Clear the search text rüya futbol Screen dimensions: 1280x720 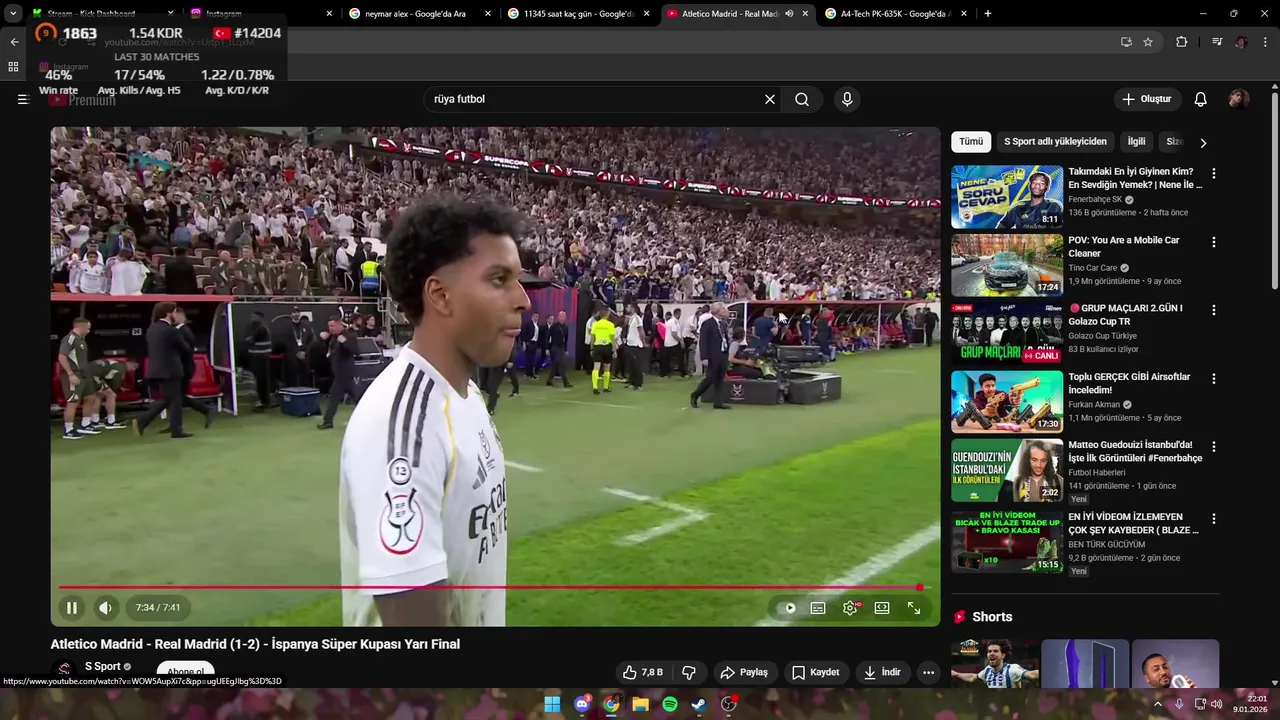(770, 99)
